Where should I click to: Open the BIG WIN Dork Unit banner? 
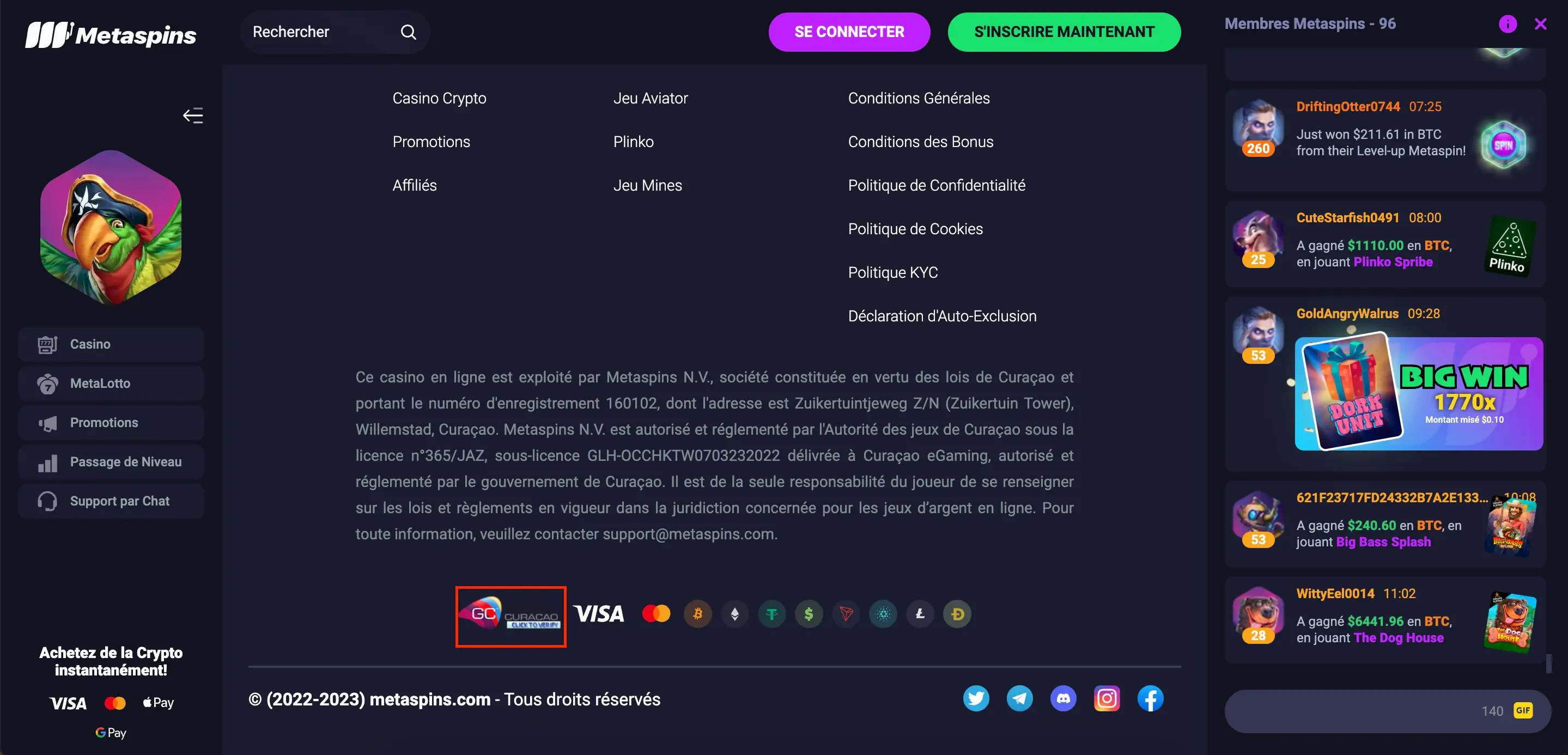pyautogui.click(x=1418, y=394)
